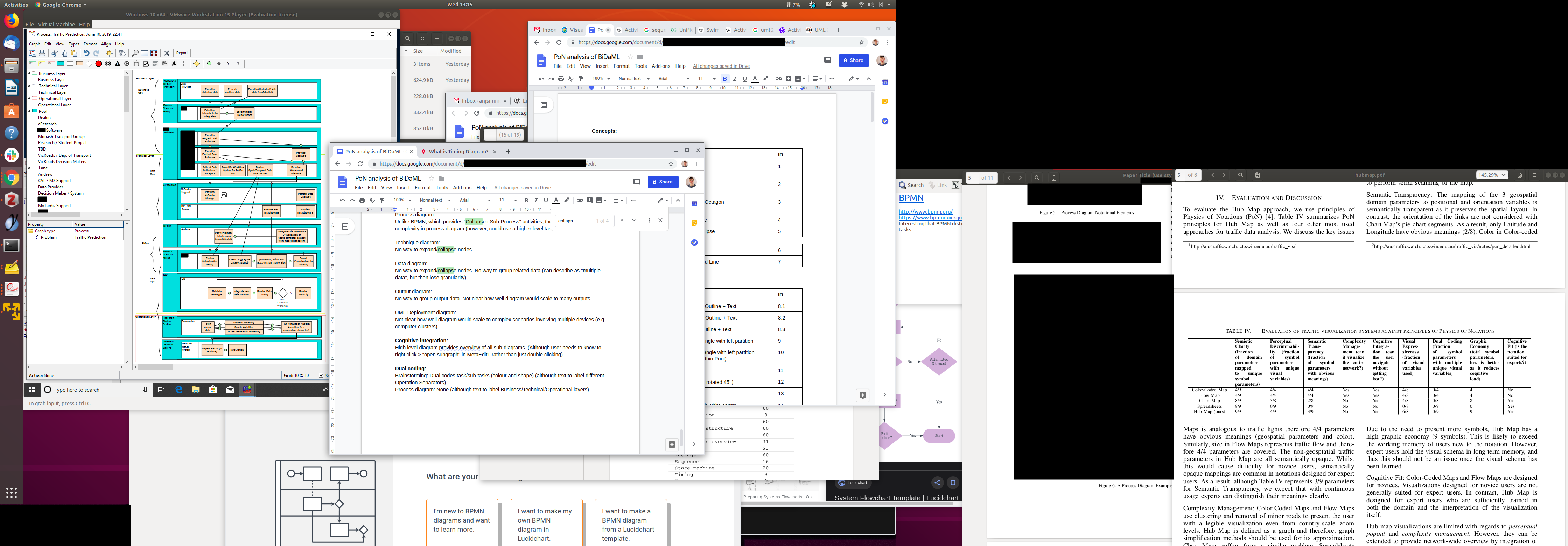Viewport: 1568px width, 546px height.
Task: Open Microsoft Edge in the Windows taskbar
Action: 179,390
